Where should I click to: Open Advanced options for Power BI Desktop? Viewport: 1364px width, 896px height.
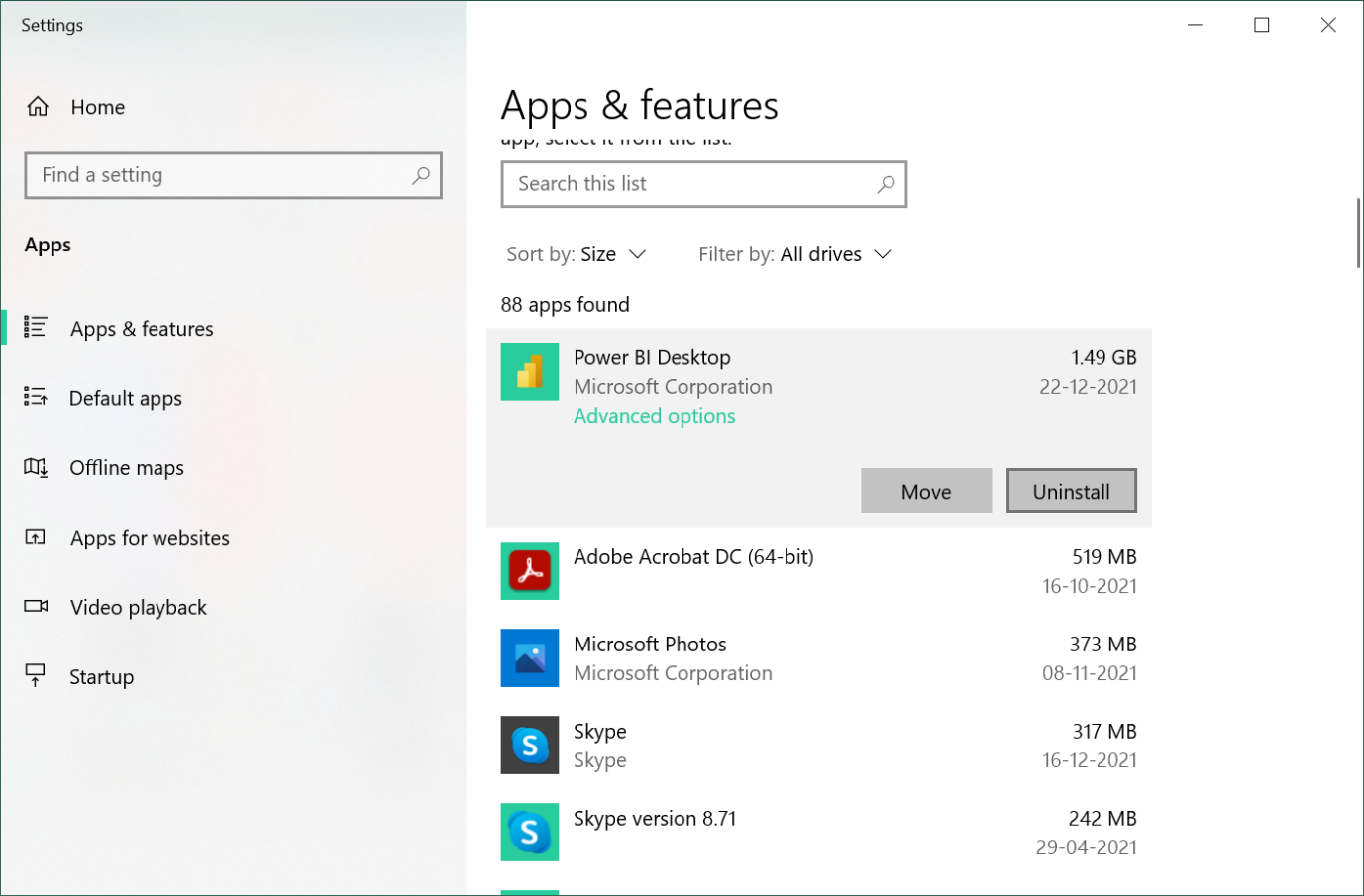(x=655, y=416)
